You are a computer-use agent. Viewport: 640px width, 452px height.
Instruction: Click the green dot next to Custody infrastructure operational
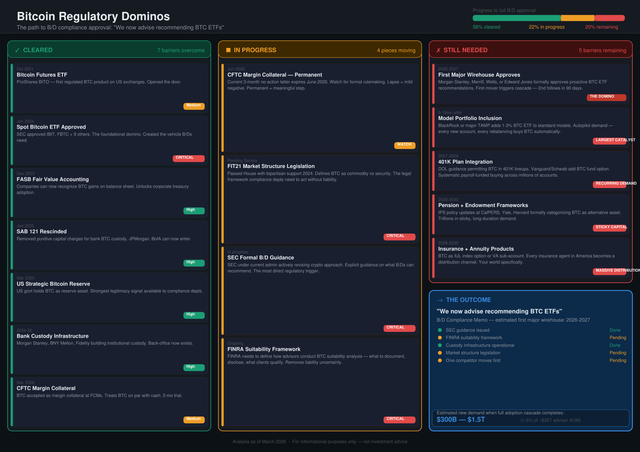coord(440,345)
